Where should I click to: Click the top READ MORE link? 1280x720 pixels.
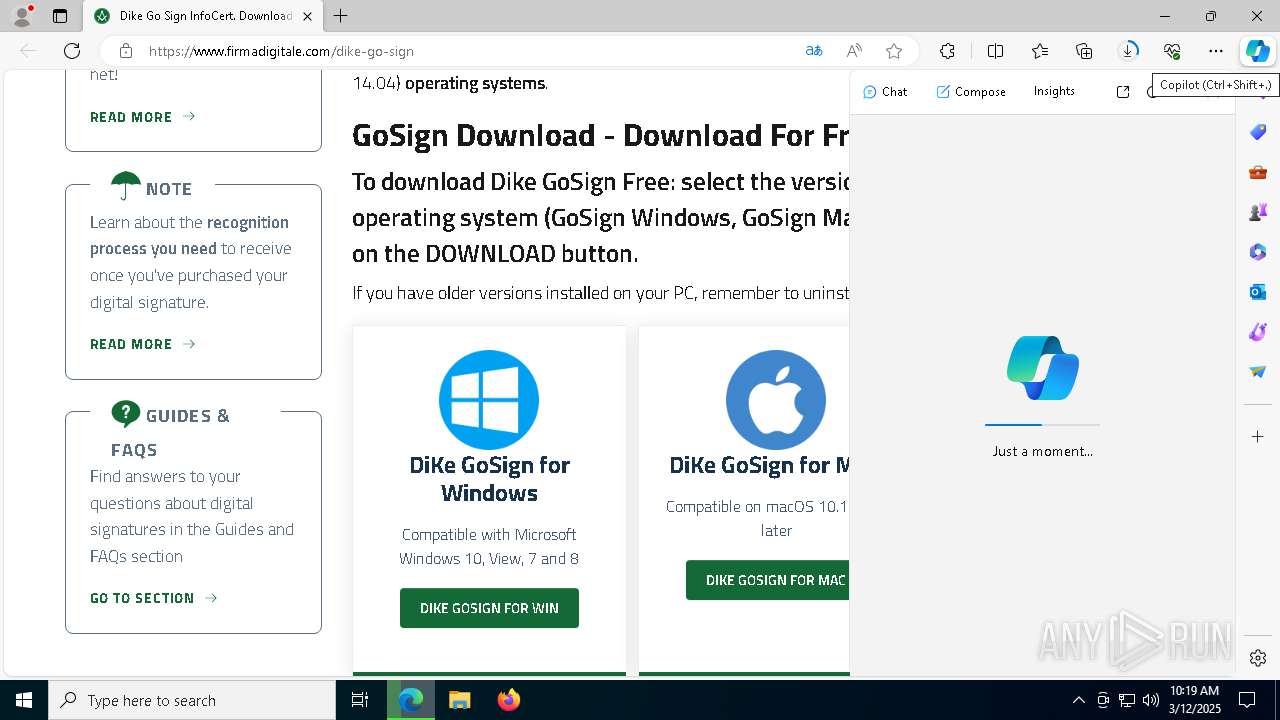point(142,117)
